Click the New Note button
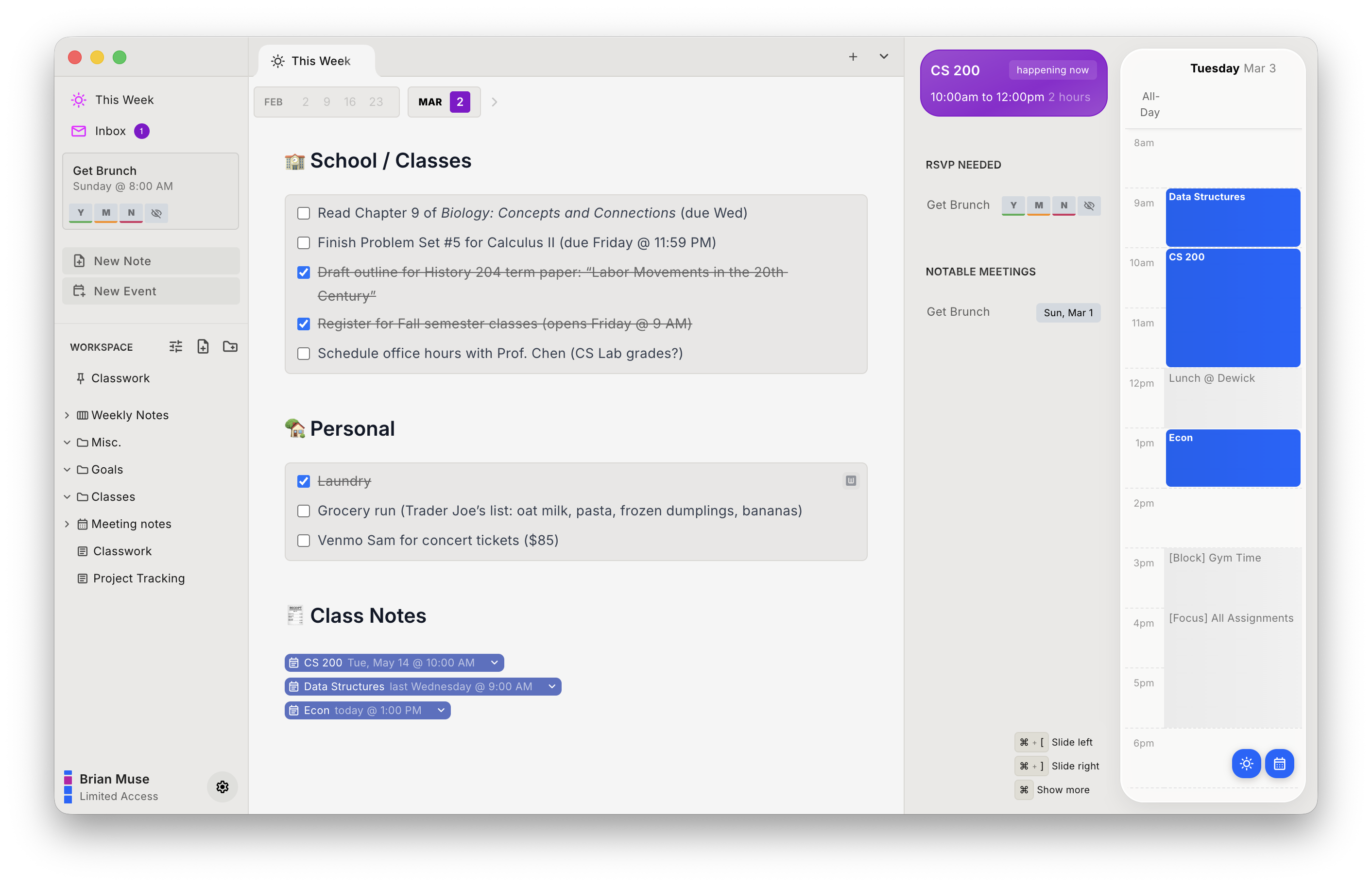Screen dimensions: 1372x886 [151, 261]
